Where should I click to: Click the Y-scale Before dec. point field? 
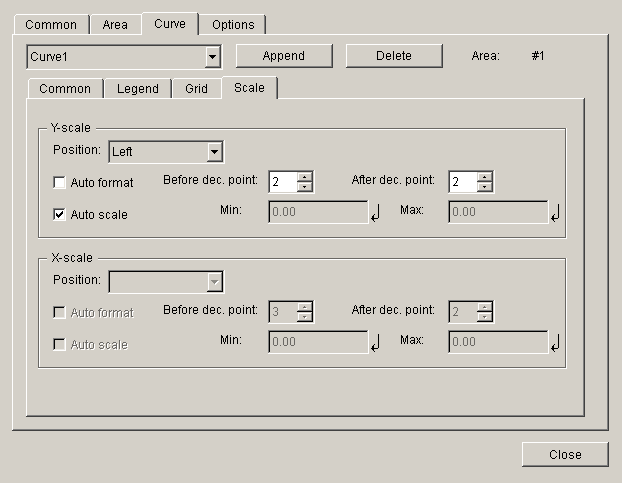click(282, 182)
